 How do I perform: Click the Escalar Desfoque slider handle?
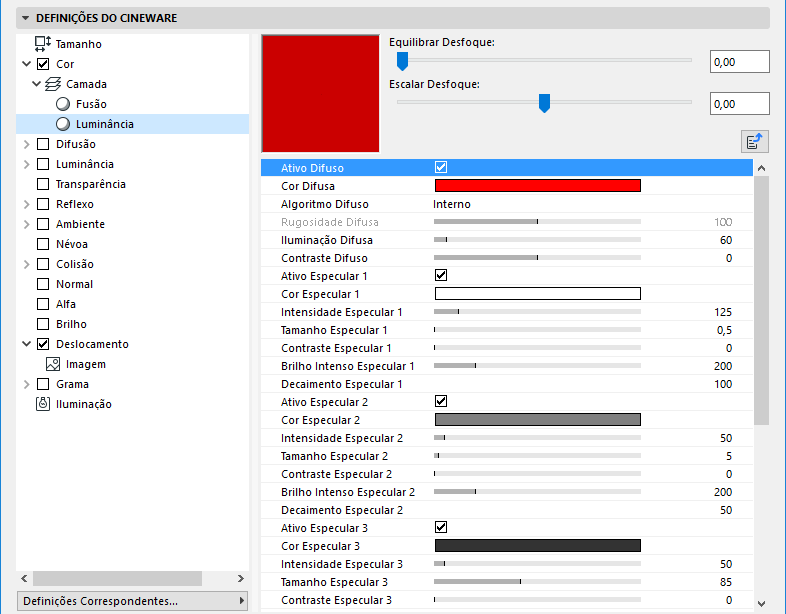[544, 103]
